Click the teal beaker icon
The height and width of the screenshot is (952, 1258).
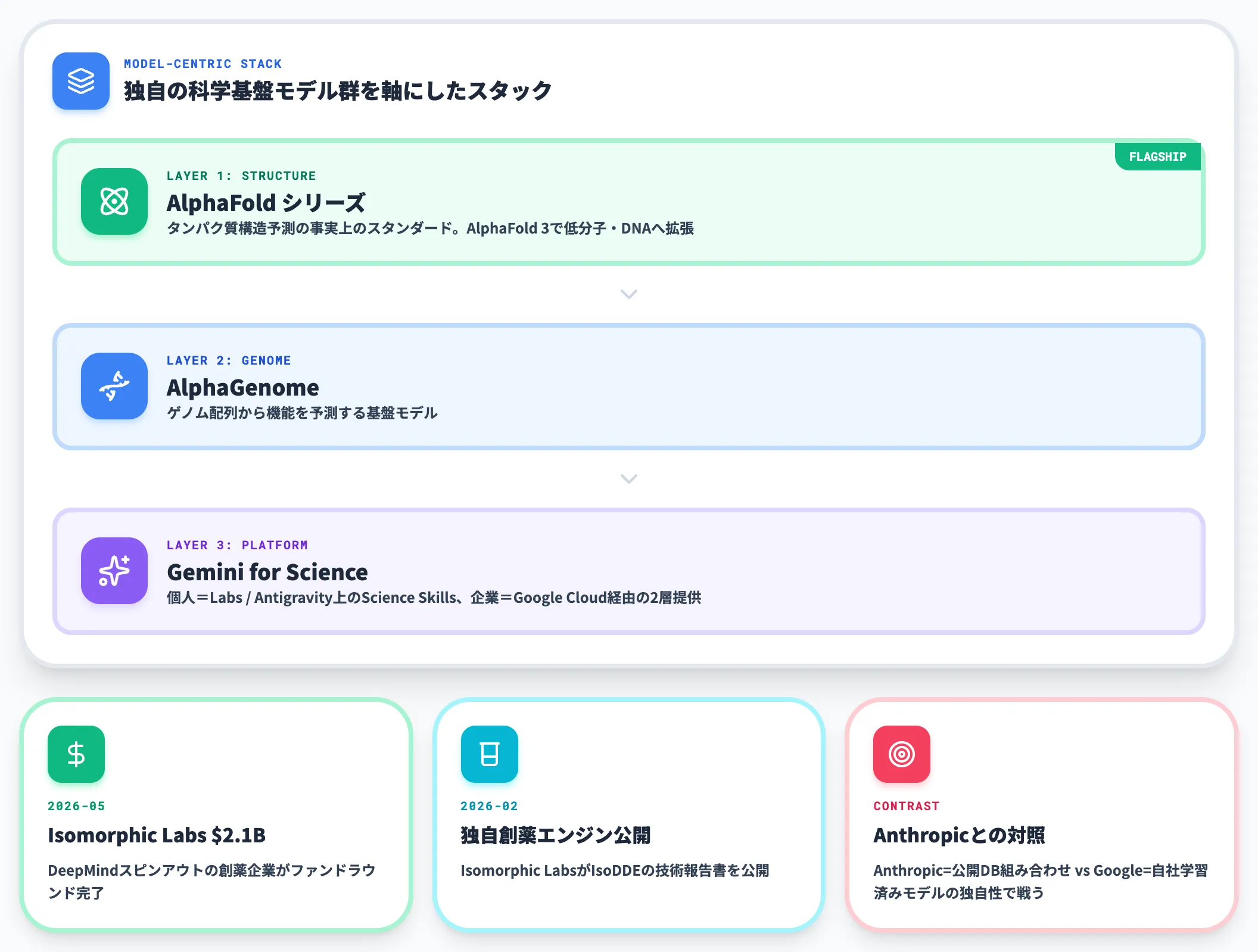pyautogui.click(x=490, y=754)
